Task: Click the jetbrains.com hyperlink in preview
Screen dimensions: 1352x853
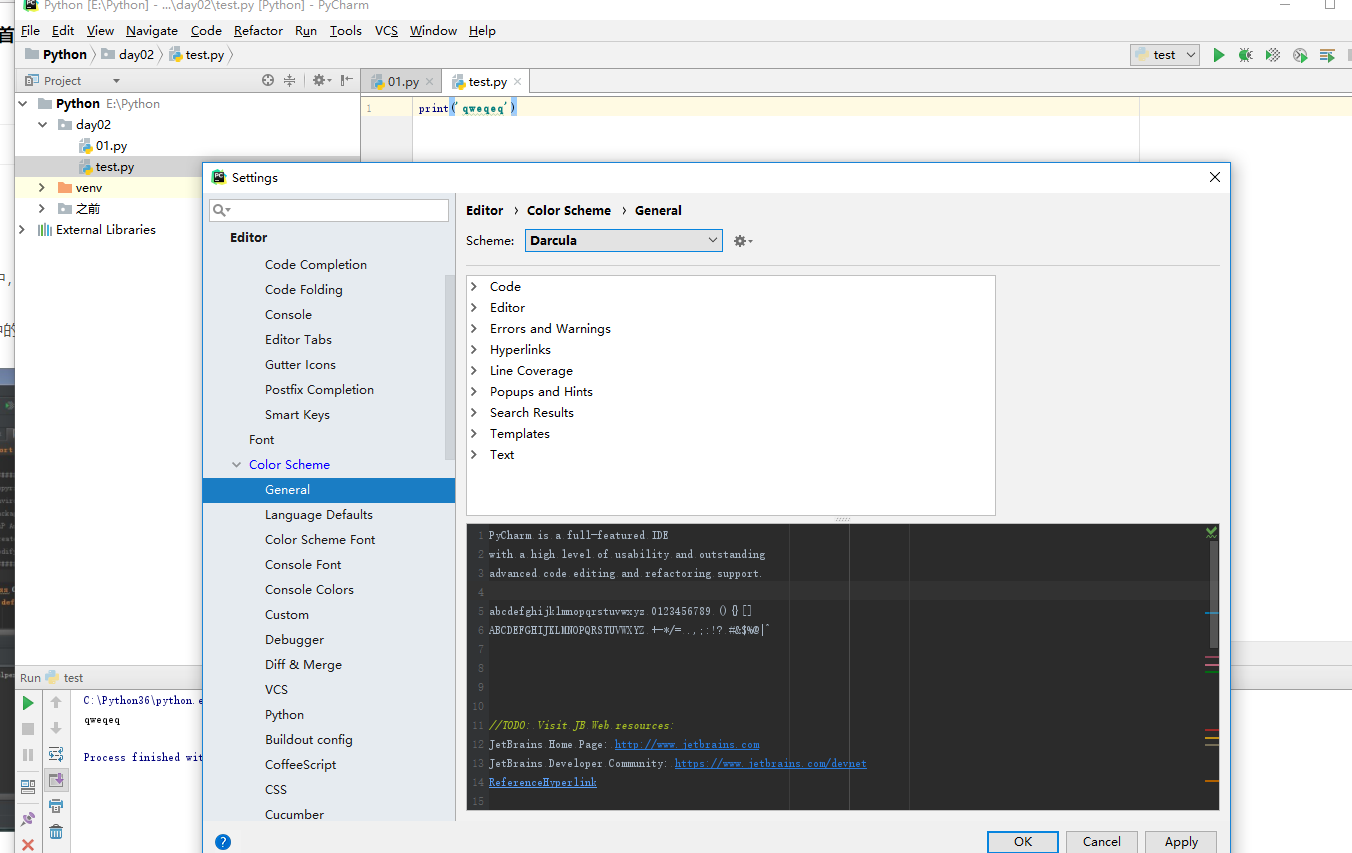Action: [687, 745]
